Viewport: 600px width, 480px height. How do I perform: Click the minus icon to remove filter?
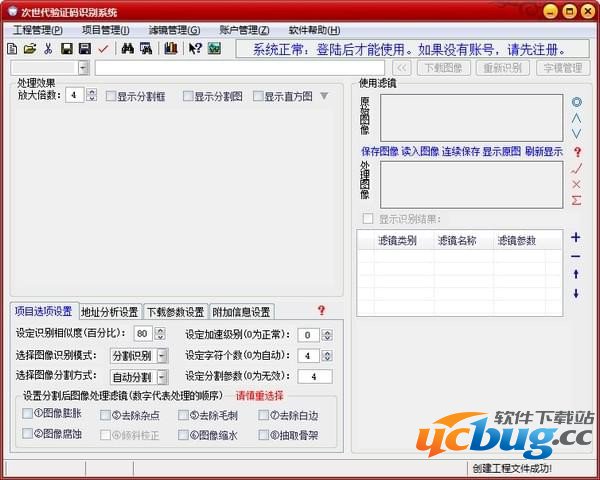pos(576,256)
